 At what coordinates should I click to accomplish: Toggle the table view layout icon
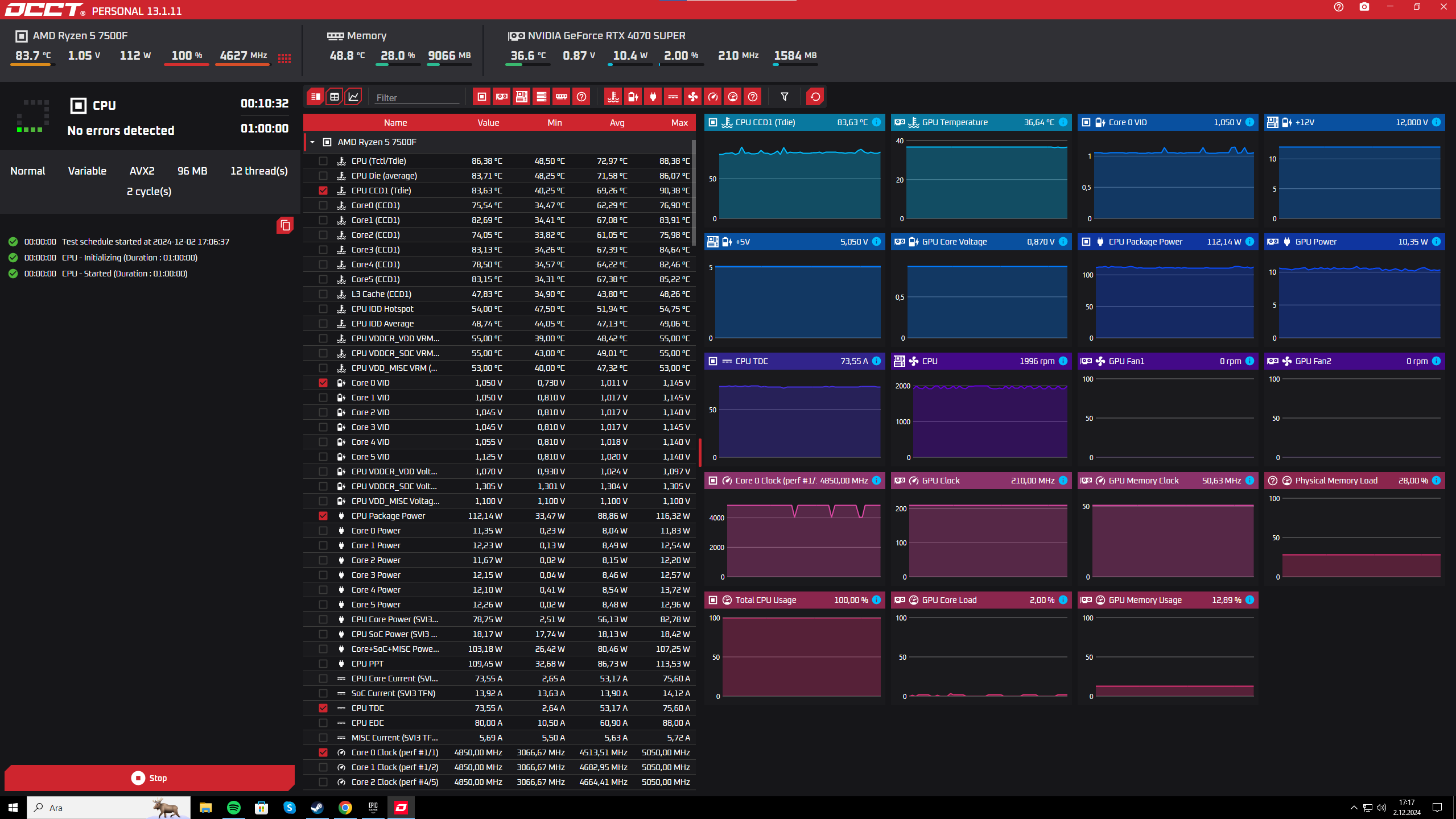[335, 97]
